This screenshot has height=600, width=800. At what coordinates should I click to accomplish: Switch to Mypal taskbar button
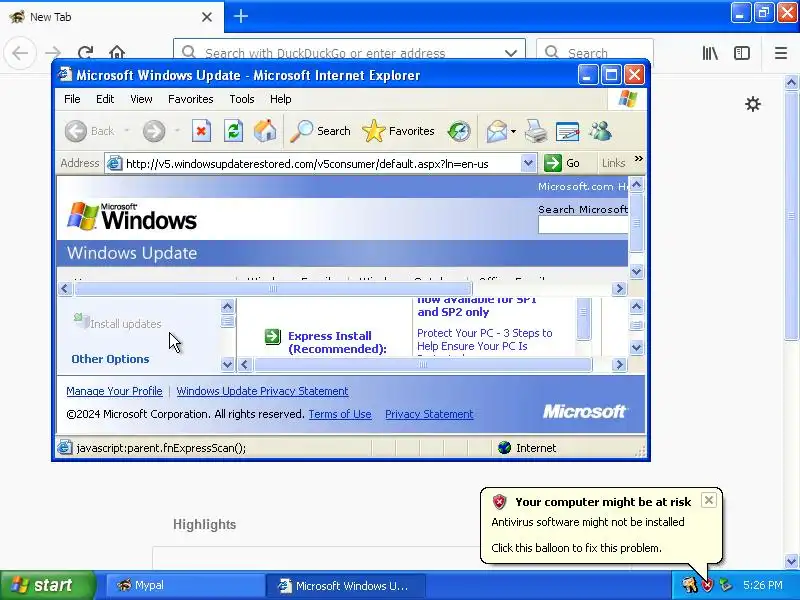184,585
